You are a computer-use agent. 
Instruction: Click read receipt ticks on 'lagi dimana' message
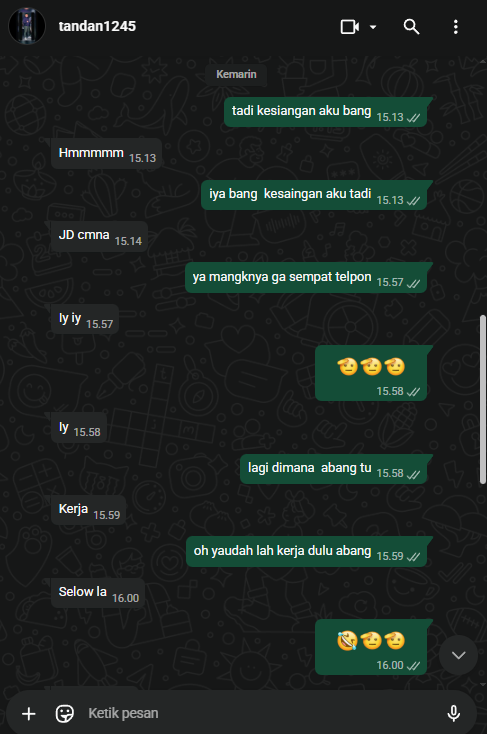coord(413,474)
